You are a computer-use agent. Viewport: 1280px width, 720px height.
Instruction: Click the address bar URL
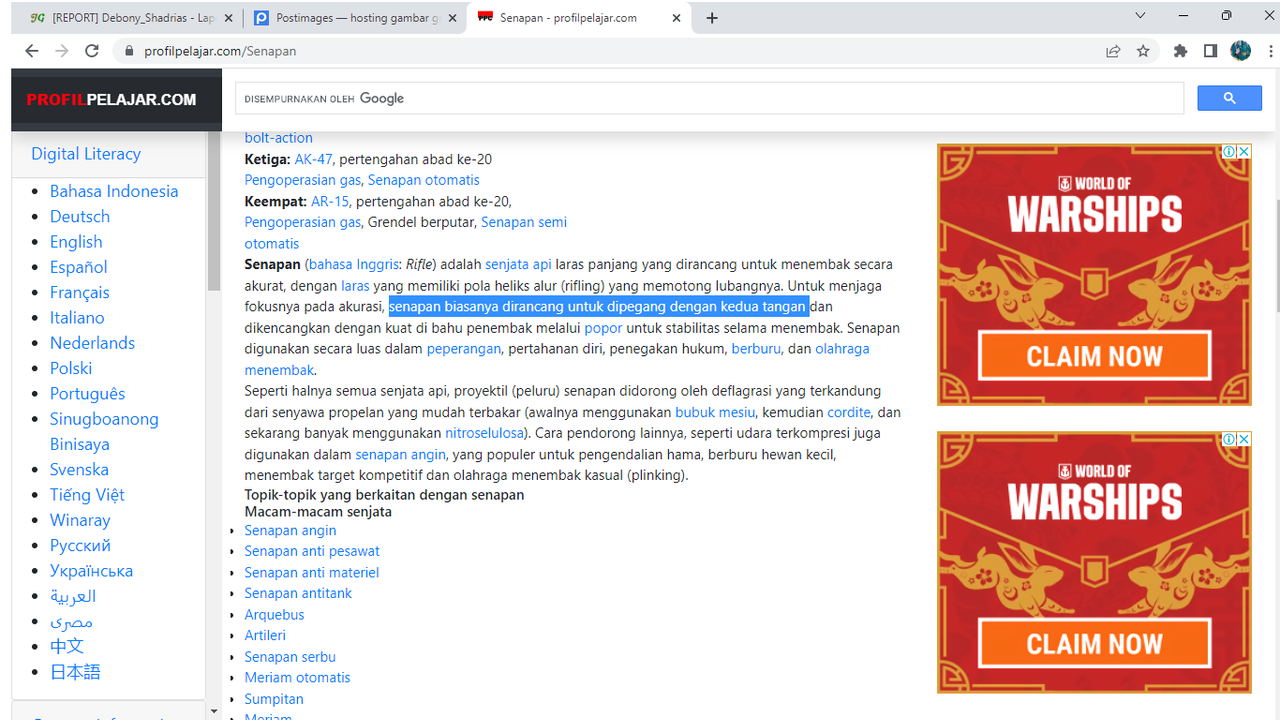pos(220,51)
